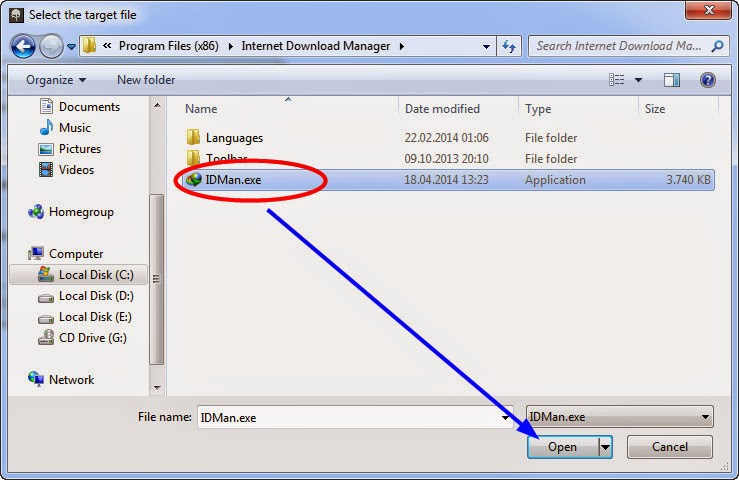The height and width of the screenshot is (480, 739).
Task: Click the Cancel button
Action: tap(669, 447)
